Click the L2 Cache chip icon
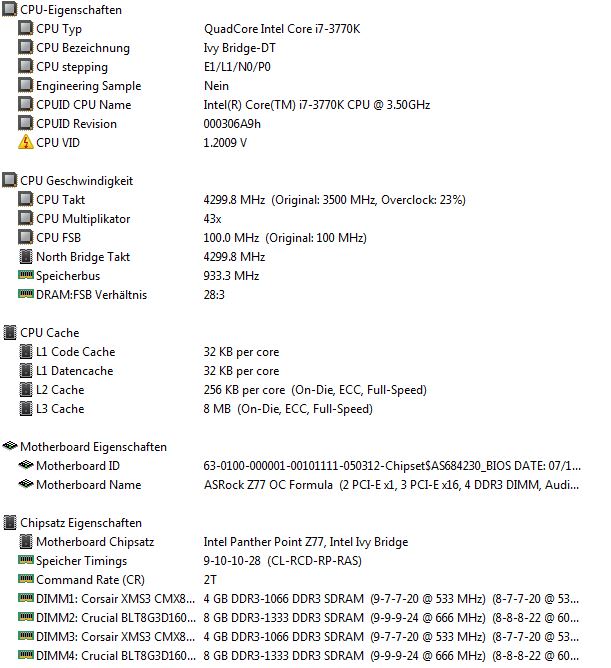611x668 pixels. pyautogui.click(x=26, y=389)
